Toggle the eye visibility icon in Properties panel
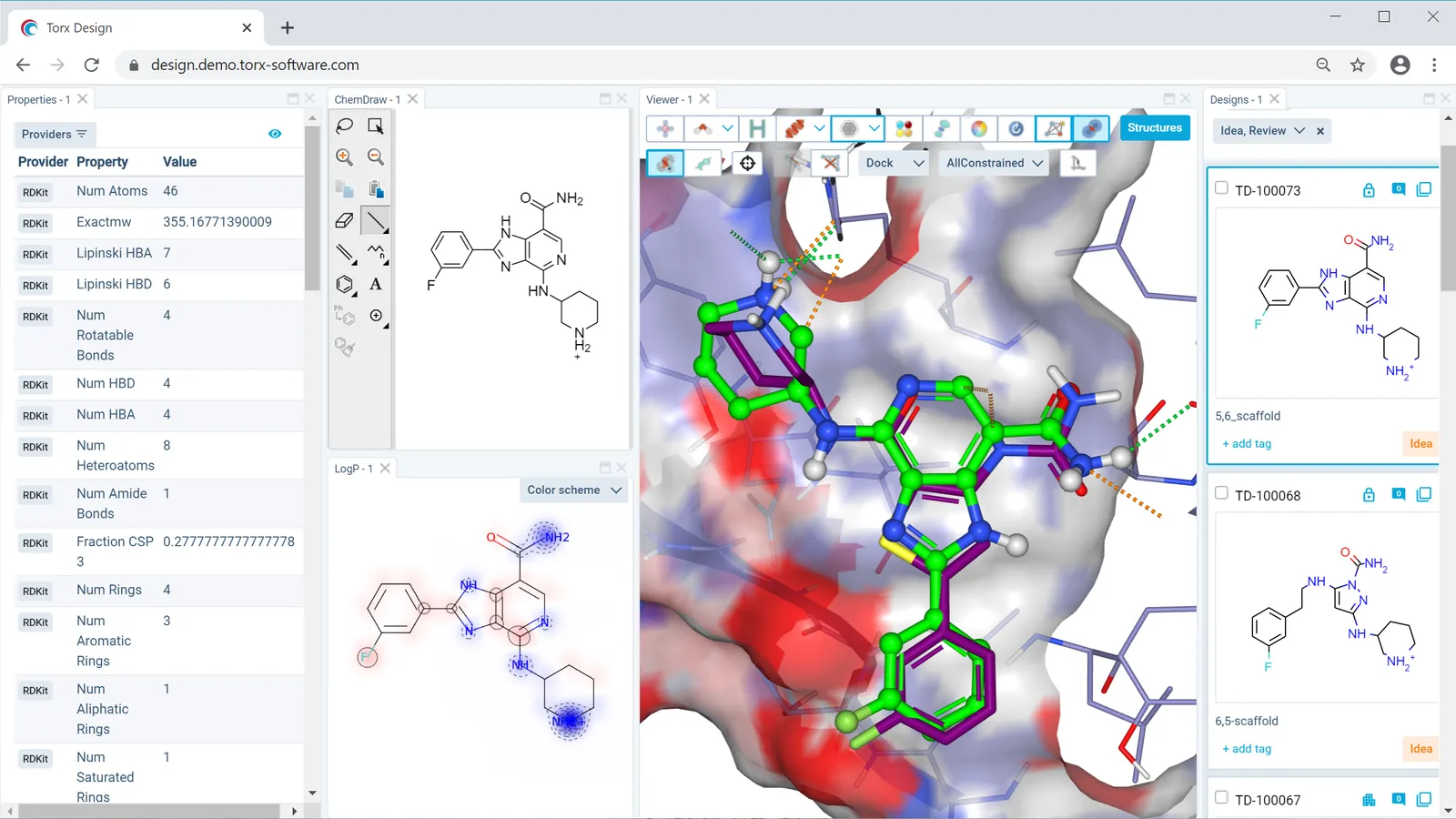The height and width of the screenshot is (819, 1456). tap(275, 134)
